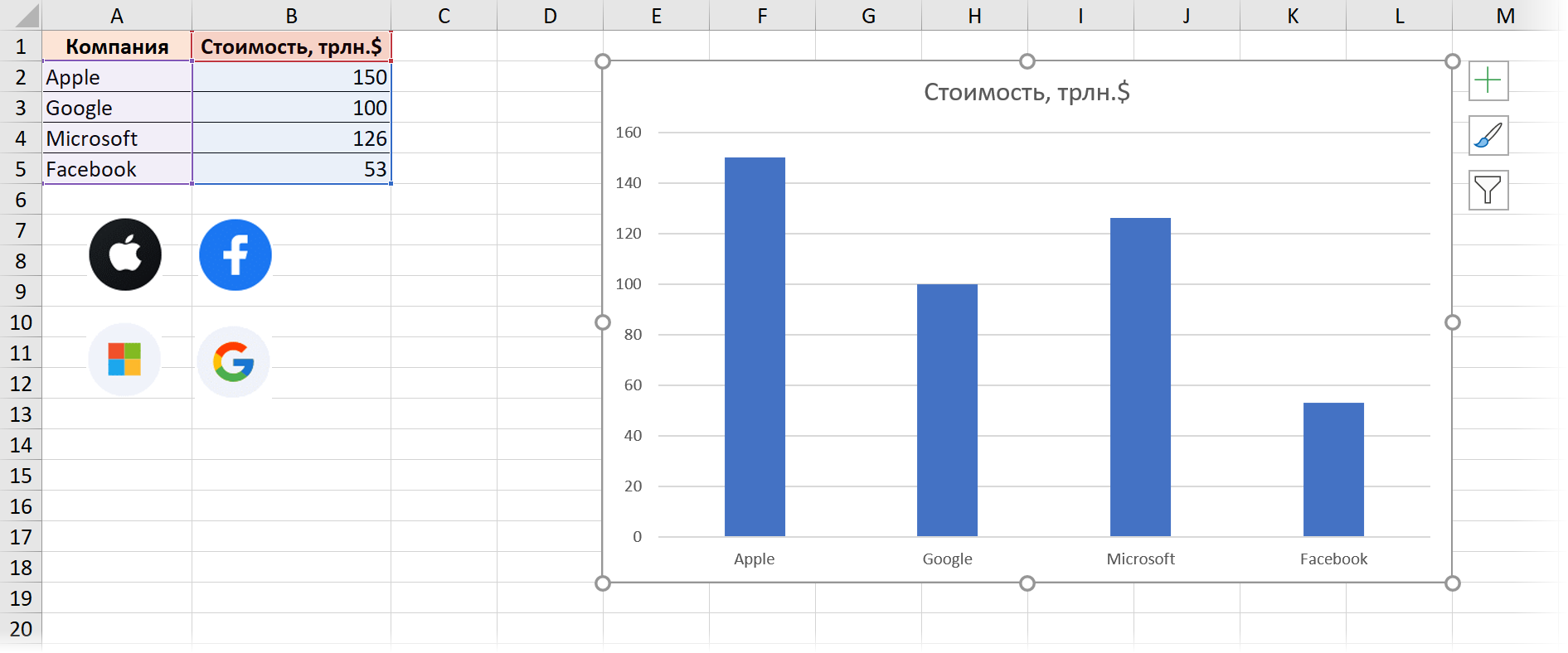Select column M header
Screen dimensions: 1568x653
click(x=1506, y=16)
